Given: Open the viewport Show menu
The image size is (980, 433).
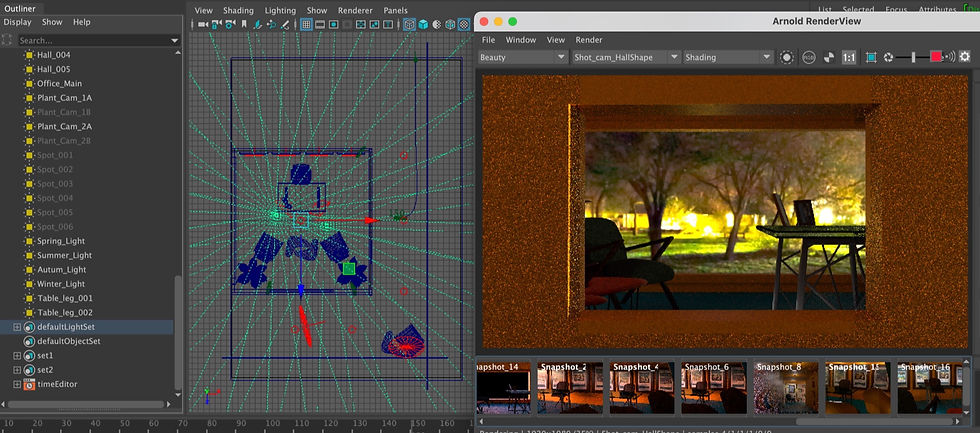Looking at the screenshot, I should point(317,11).
